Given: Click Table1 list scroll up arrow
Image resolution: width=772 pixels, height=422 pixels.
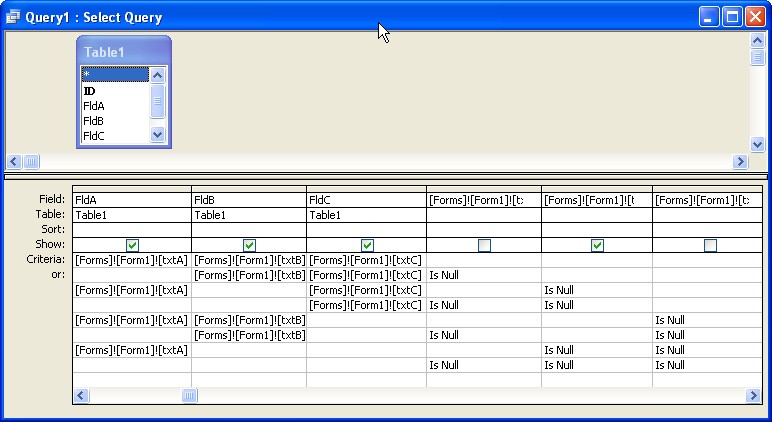Looking at the screenshot, I should tap(158, 75).
